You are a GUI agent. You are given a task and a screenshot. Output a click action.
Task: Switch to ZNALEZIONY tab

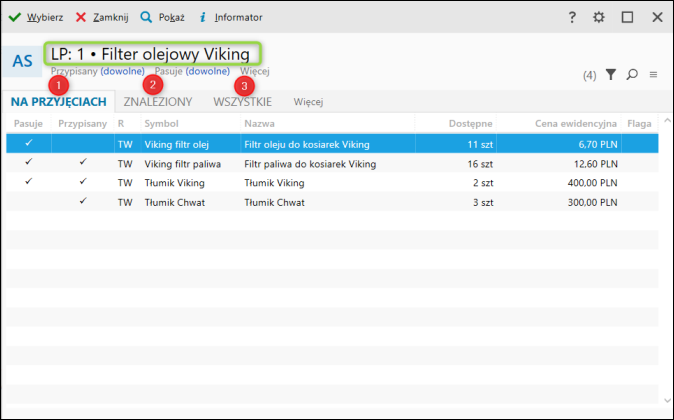(x=158, y=102)
